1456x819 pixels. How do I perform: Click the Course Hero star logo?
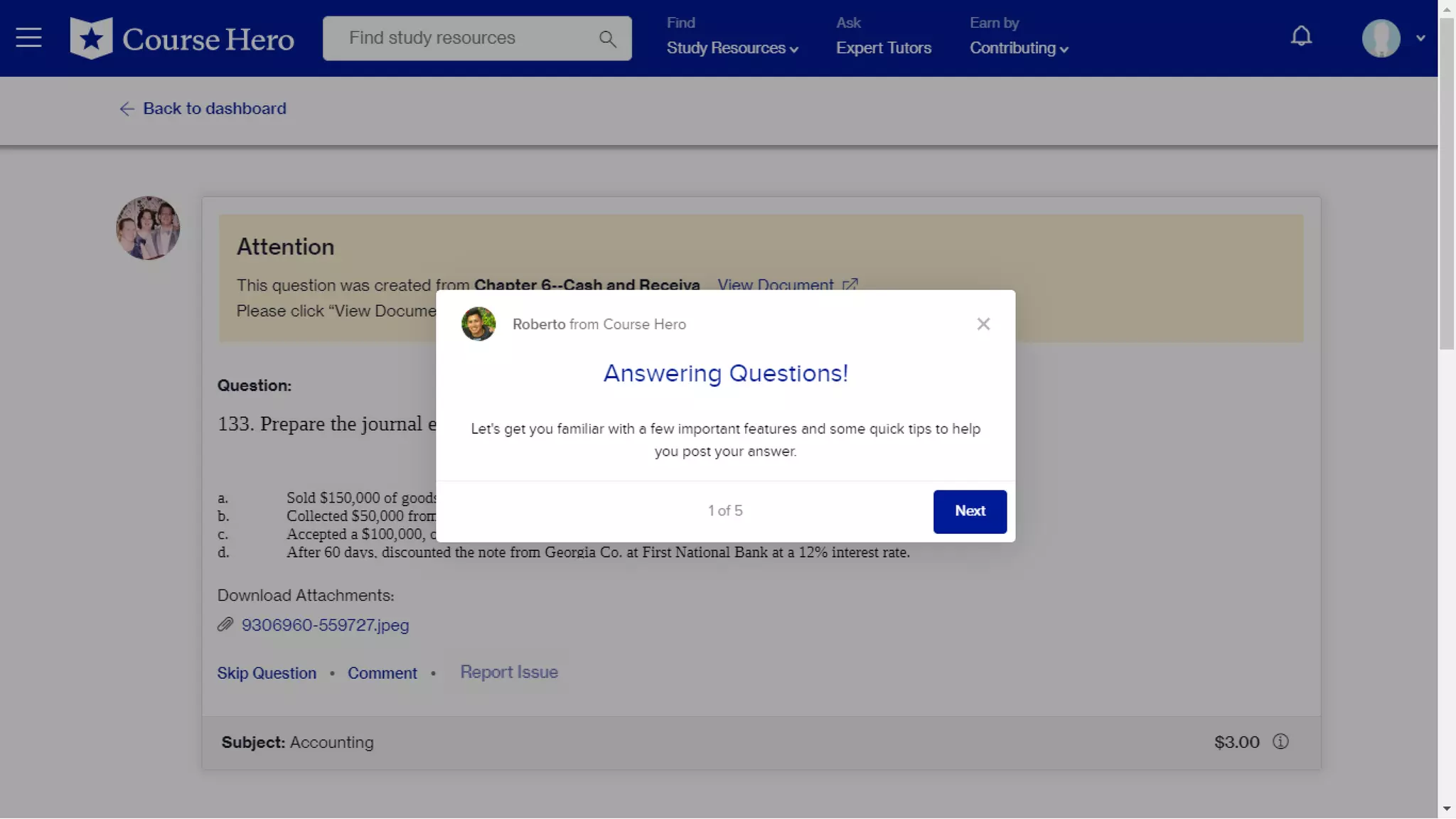[91, 38]
